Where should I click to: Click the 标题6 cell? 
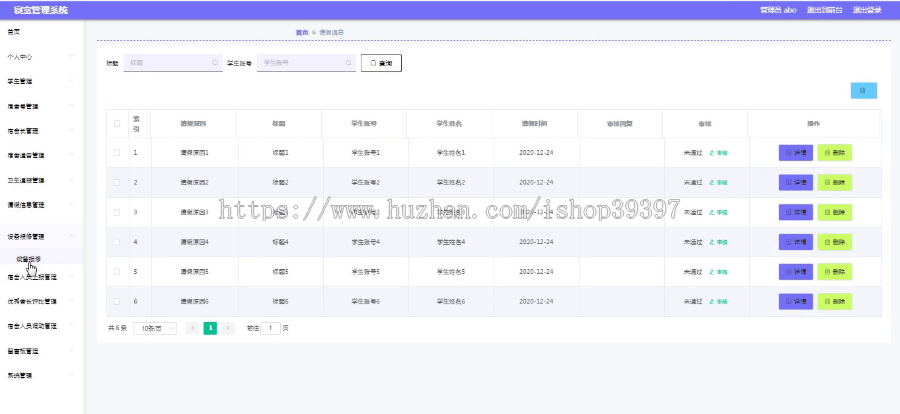point(280,301)
